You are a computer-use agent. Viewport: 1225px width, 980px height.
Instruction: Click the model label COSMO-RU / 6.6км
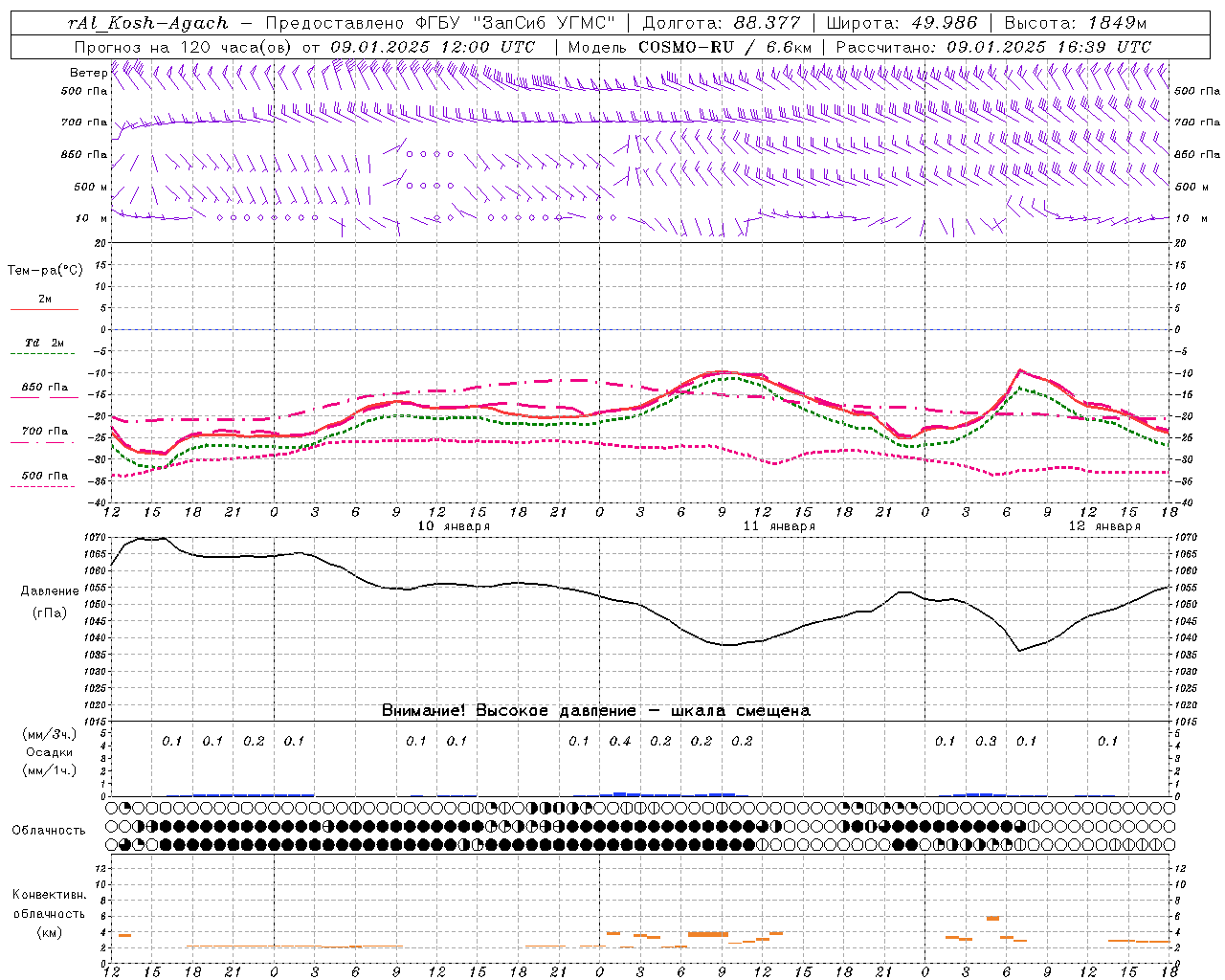click(724, 47)
